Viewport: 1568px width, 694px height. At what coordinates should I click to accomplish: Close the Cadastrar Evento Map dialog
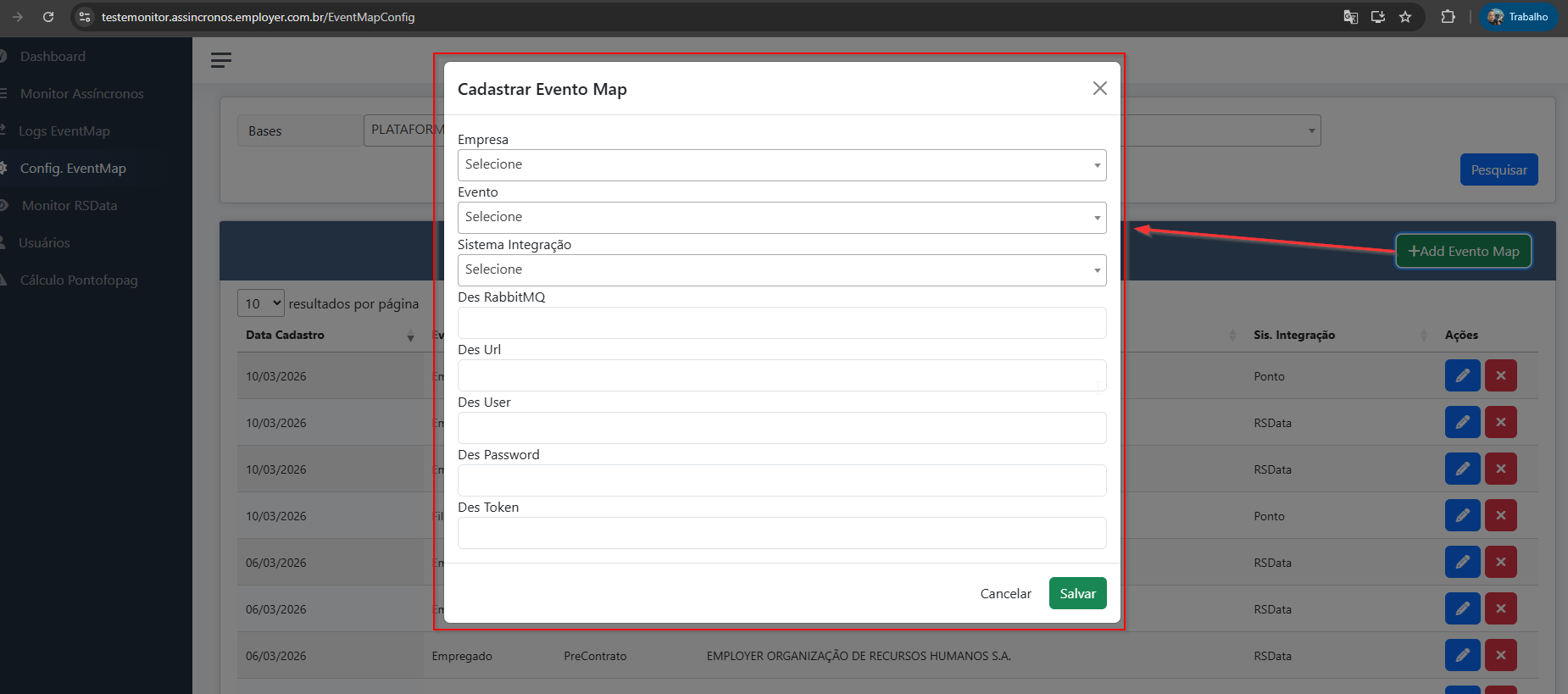tap(1099, 88)
